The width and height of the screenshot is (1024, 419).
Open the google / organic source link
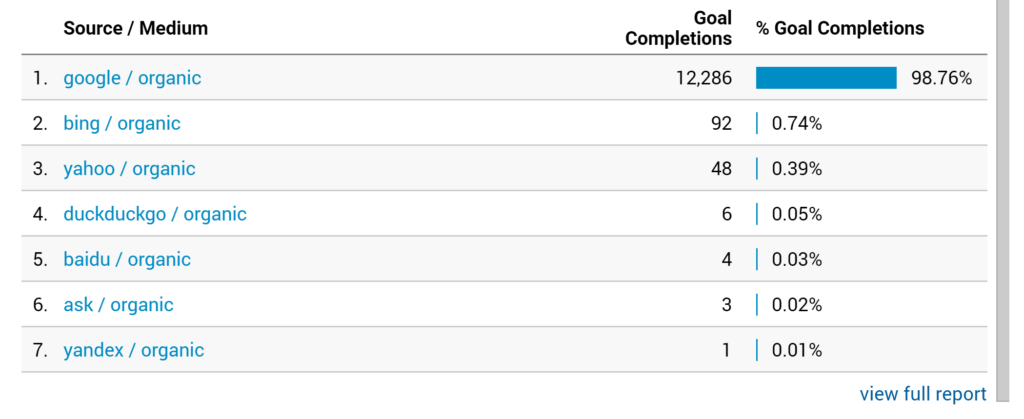pos(132,78)
